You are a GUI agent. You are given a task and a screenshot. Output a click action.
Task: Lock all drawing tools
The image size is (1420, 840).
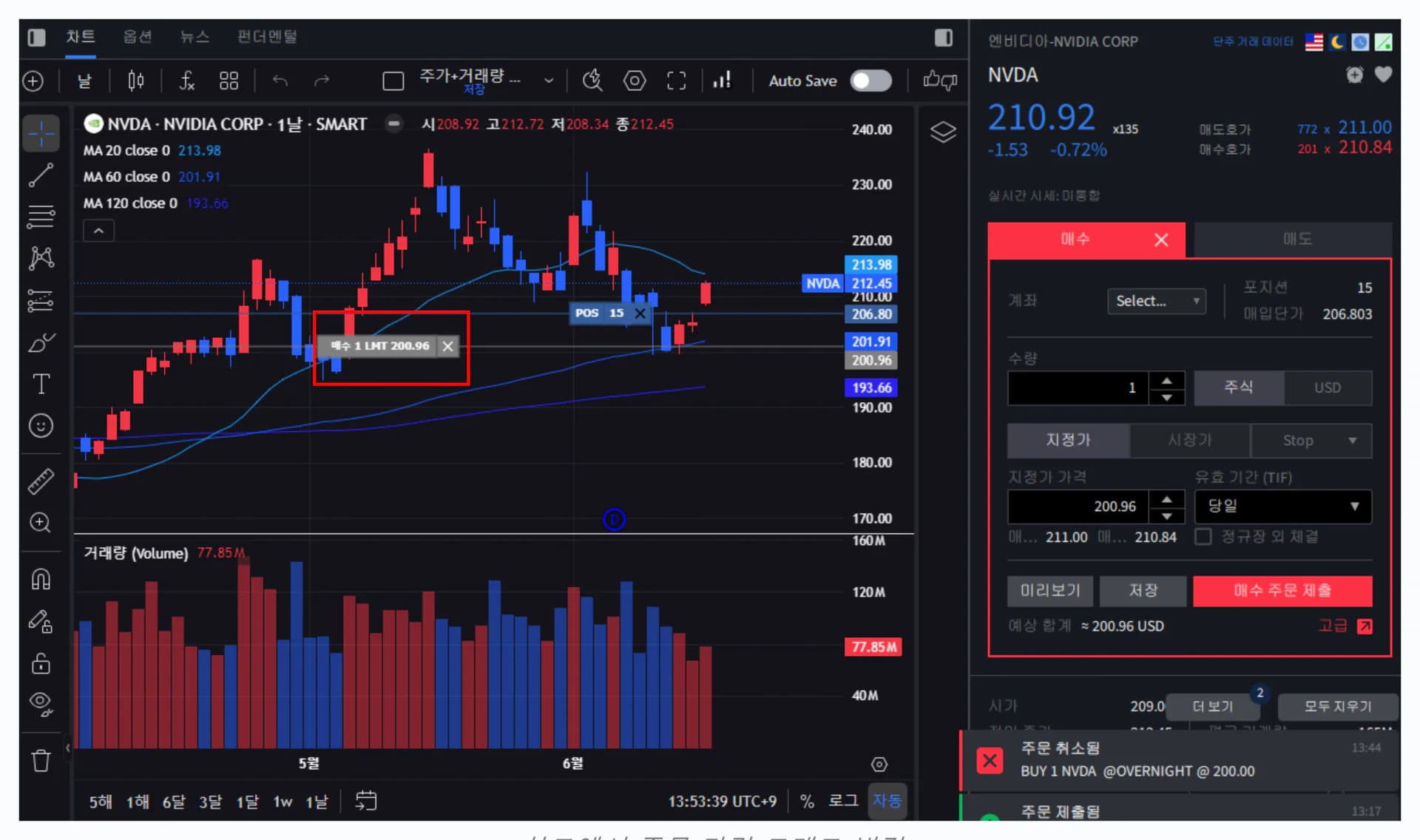tap(41, 663)
